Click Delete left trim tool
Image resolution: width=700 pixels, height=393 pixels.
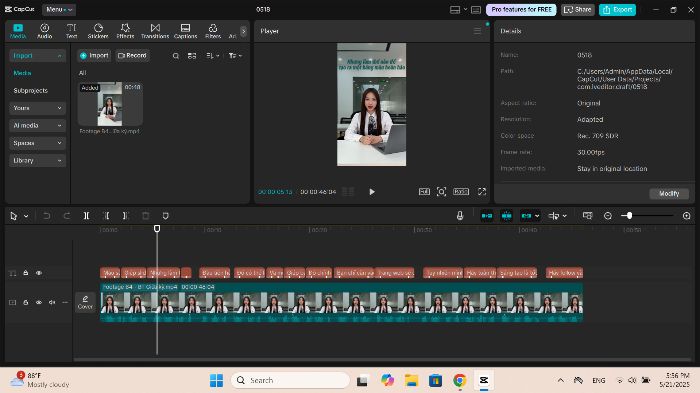(107, 216)
